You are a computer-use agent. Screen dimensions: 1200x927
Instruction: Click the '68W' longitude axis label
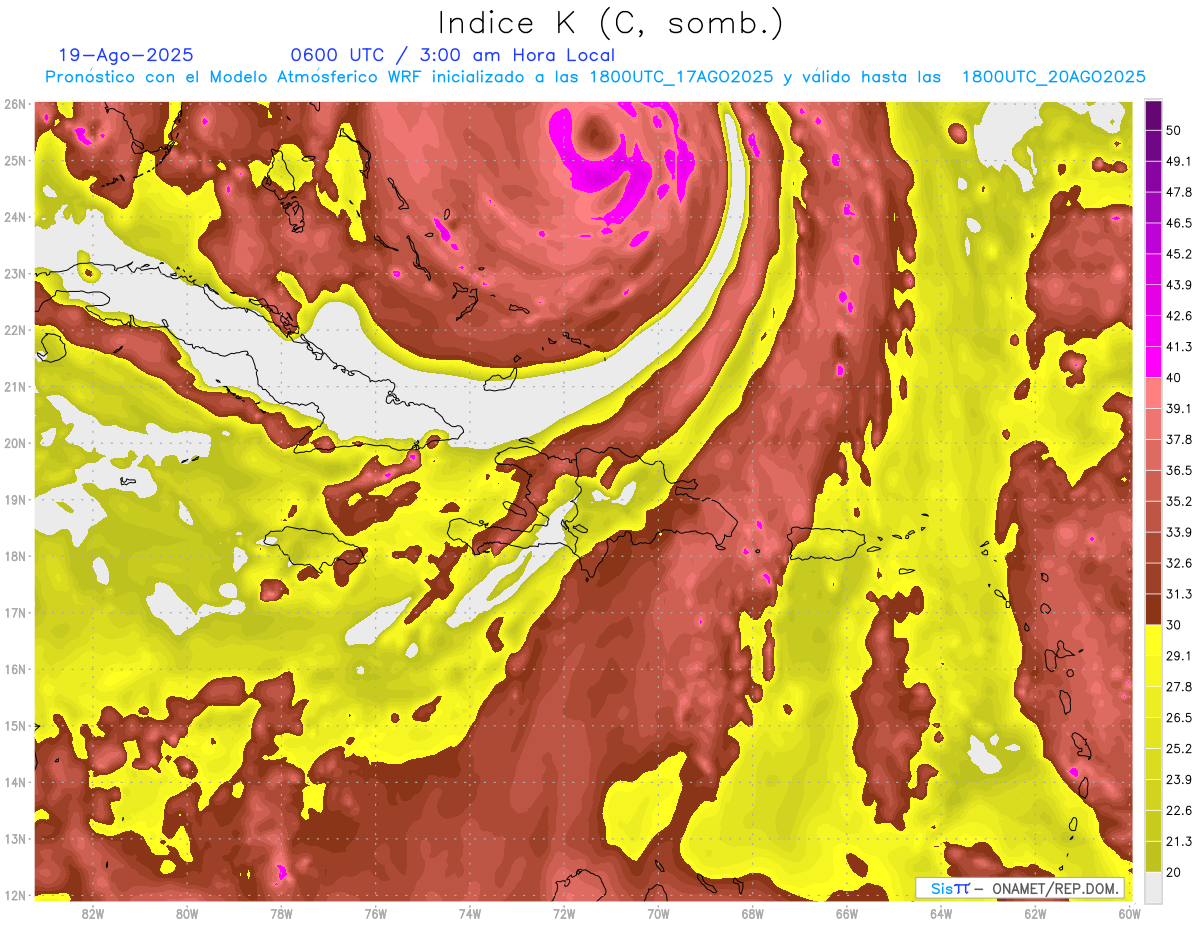pyautogui.click(x=752, y=913)
